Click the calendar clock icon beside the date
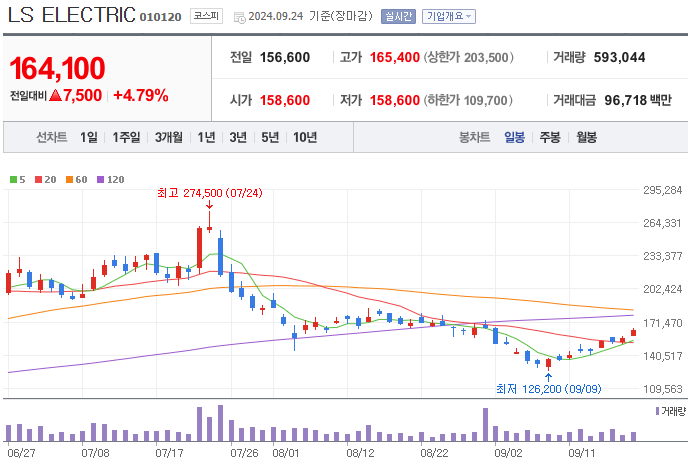Image resolution: width=688 pixels, height=466 pixels. [240, 18]
